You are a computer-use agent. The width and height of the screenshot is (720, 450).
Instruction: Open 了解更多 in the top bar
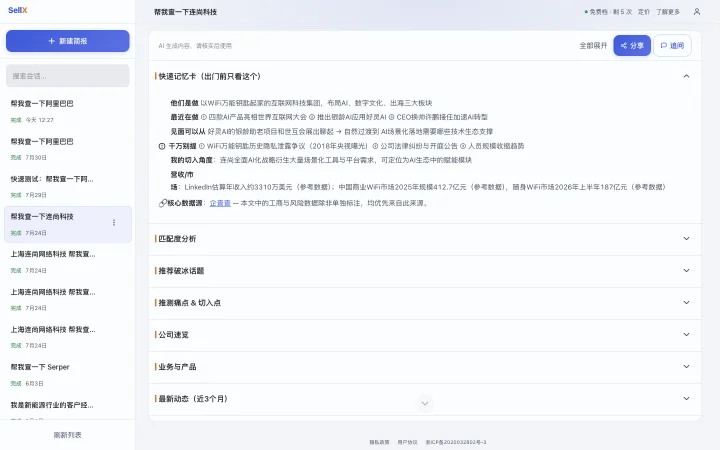[668, 12]
